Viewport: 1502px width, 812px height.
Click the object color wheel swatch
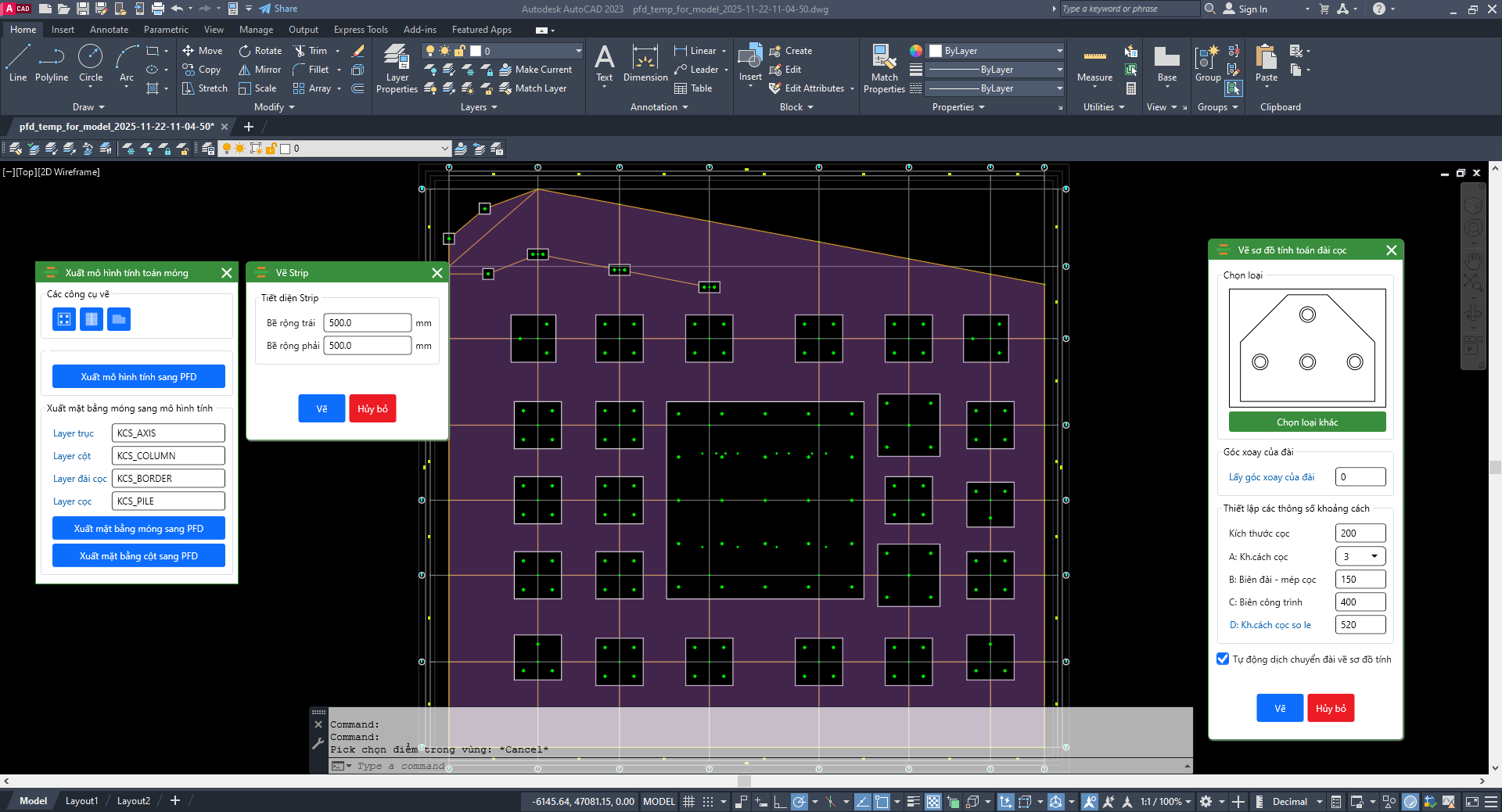[916, 51]
